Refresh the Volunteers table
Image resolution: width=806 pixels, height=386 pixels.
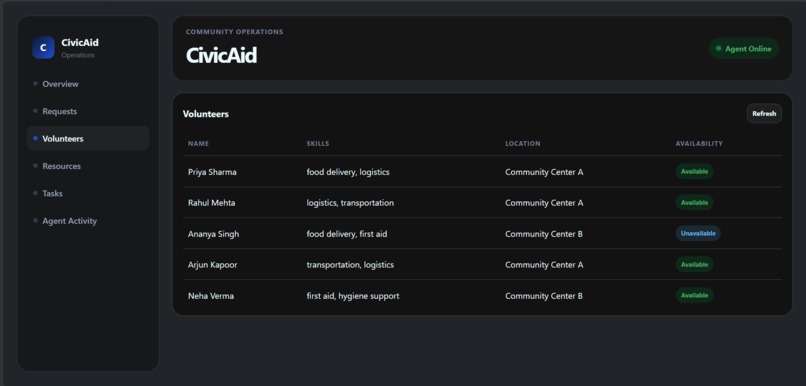coord(764,114)
